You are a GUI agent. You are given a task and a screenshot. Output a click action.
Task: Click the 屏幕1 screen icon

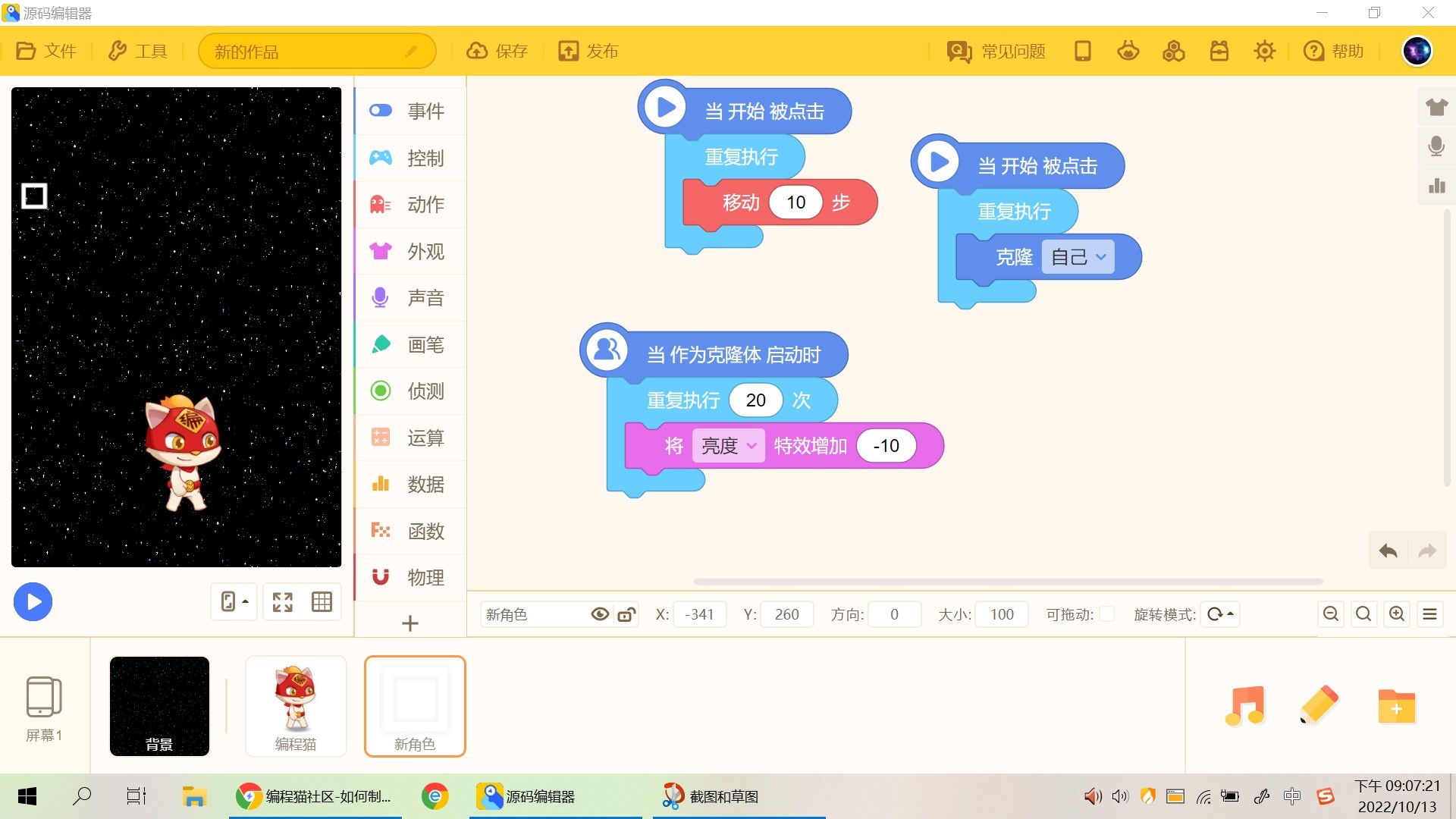coord(44,709)
